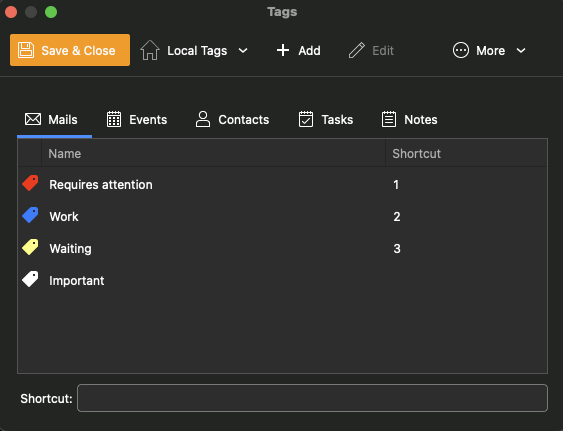The height and width of the screenshot is (431, 563).
Task: Open the Contacts tab
Action: 232,120
